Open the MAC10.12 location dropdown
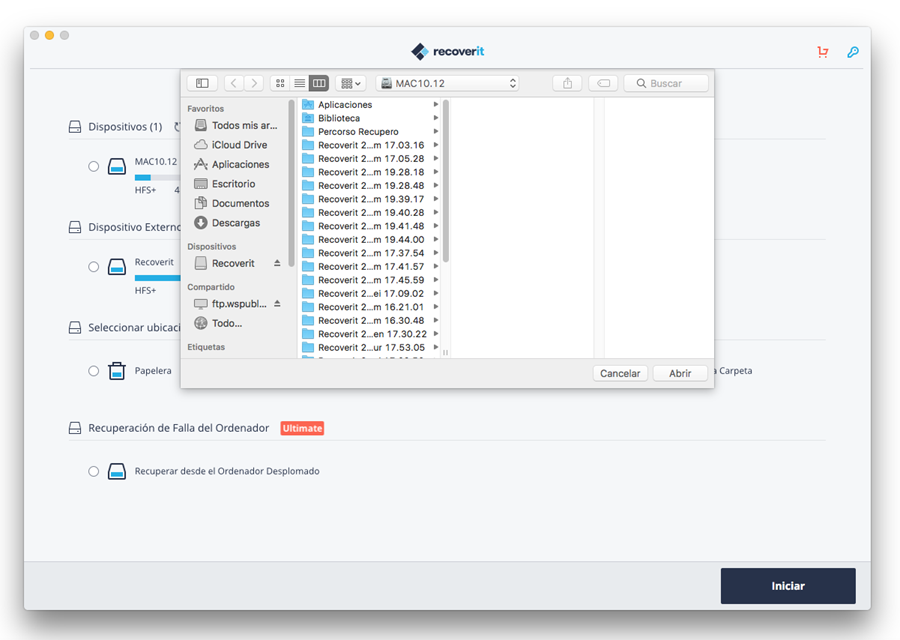Viewport: 900px width, 640px height. click(448, 83)
